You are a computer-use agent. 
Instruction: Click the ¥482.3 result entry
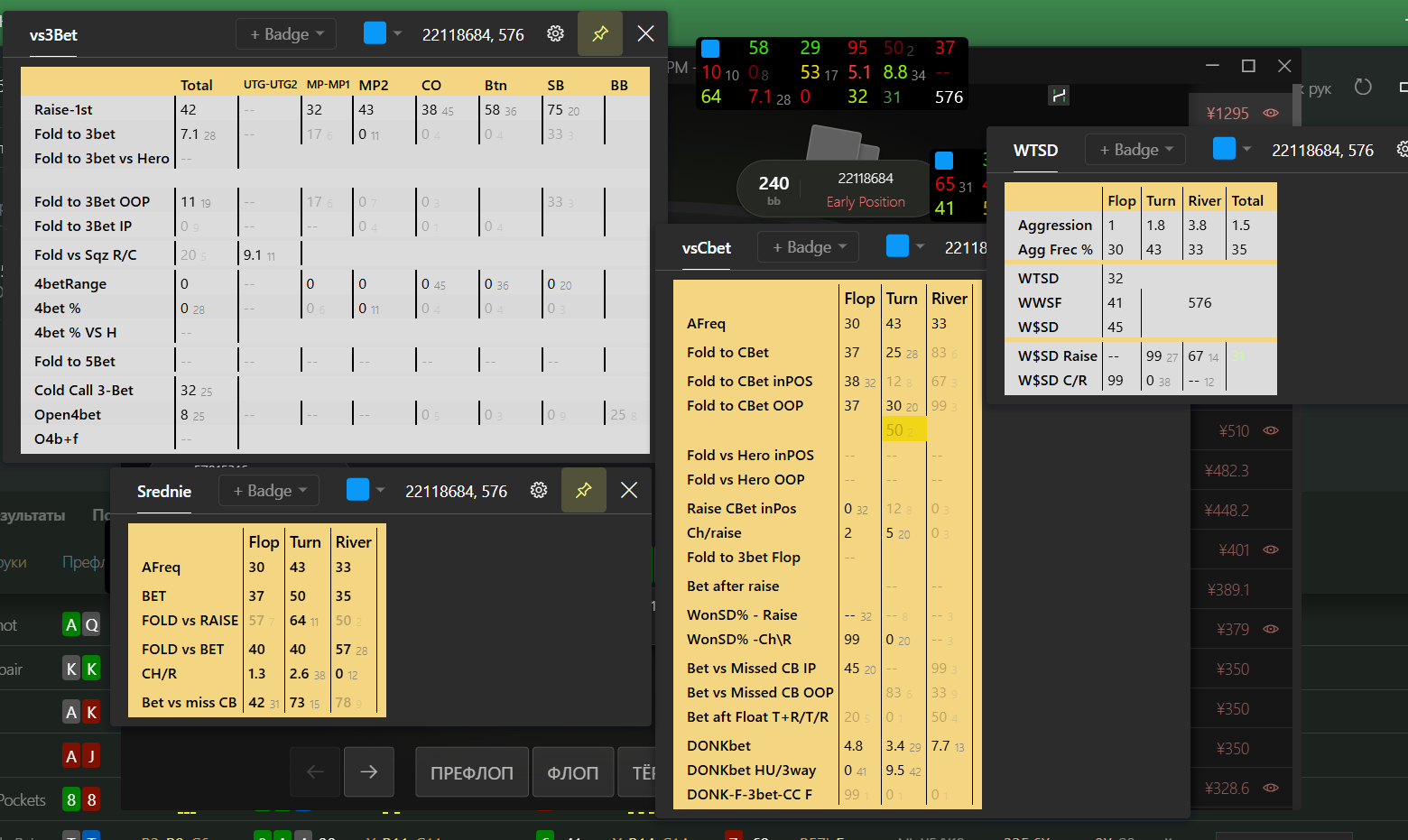point(1227,470)
